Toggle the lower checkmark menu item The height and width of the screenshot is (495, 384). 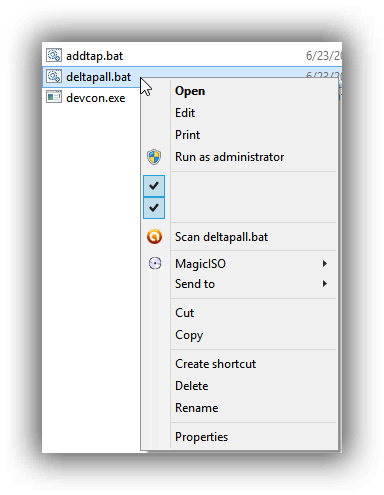pos(154,208)
